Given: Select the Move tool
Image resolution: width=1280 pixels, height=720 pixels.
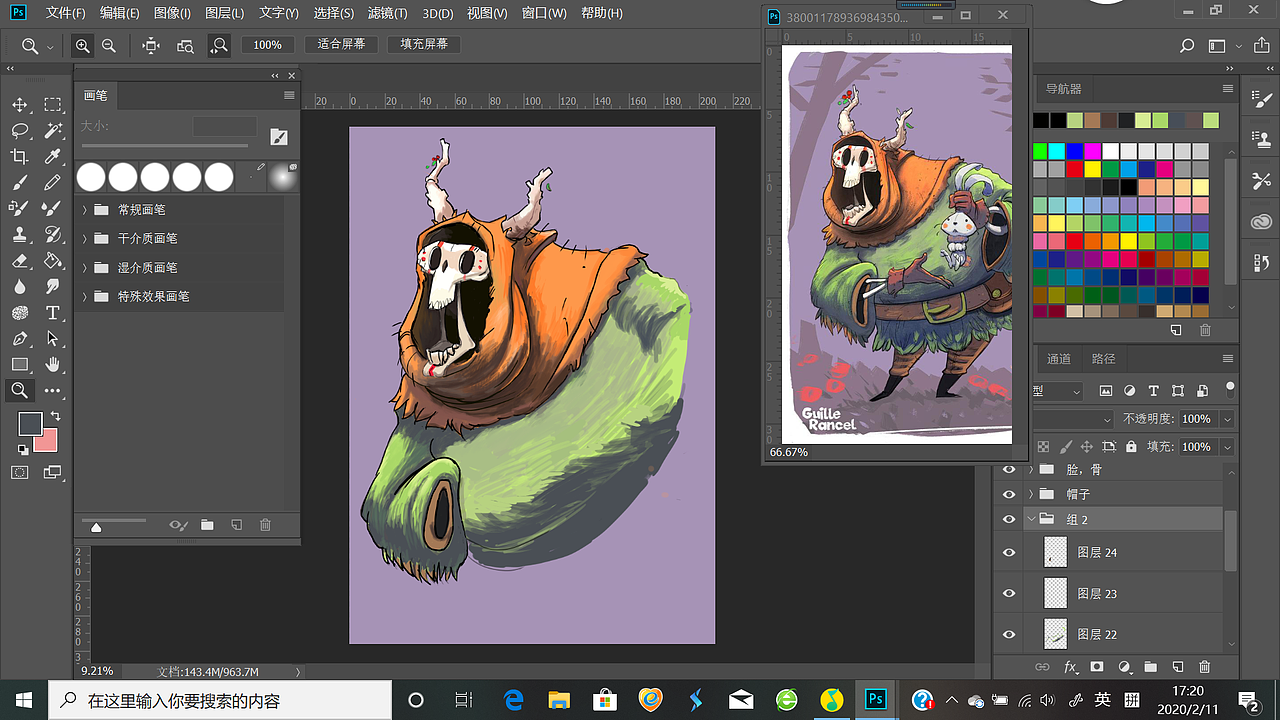Looking at the screenshot, I should point(19,105).
